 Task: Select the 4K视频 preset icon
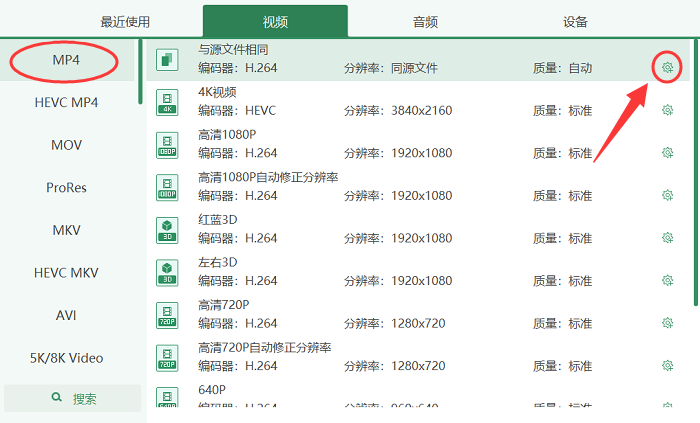tap(167, 103)
